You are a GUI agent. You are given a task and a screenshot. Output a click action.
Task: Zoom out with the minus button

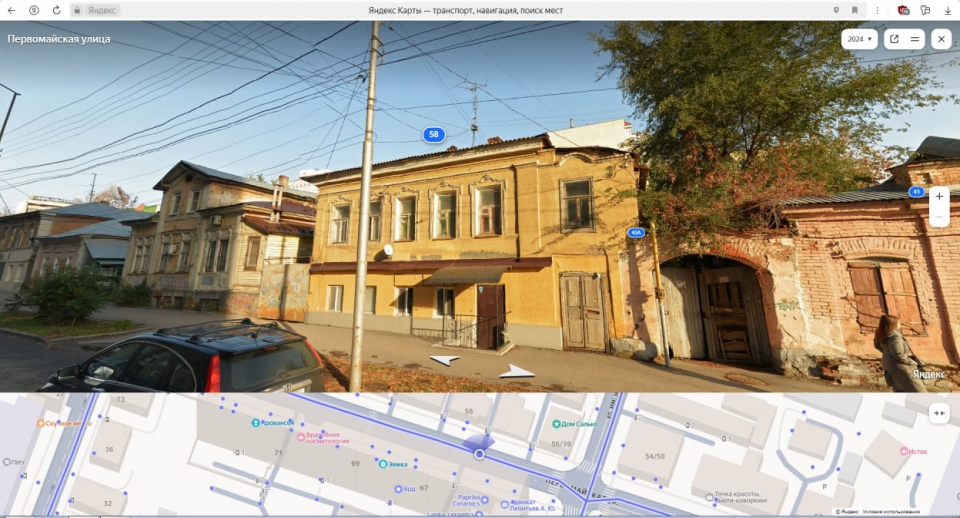pyautogui.click(x=938, y=218)
